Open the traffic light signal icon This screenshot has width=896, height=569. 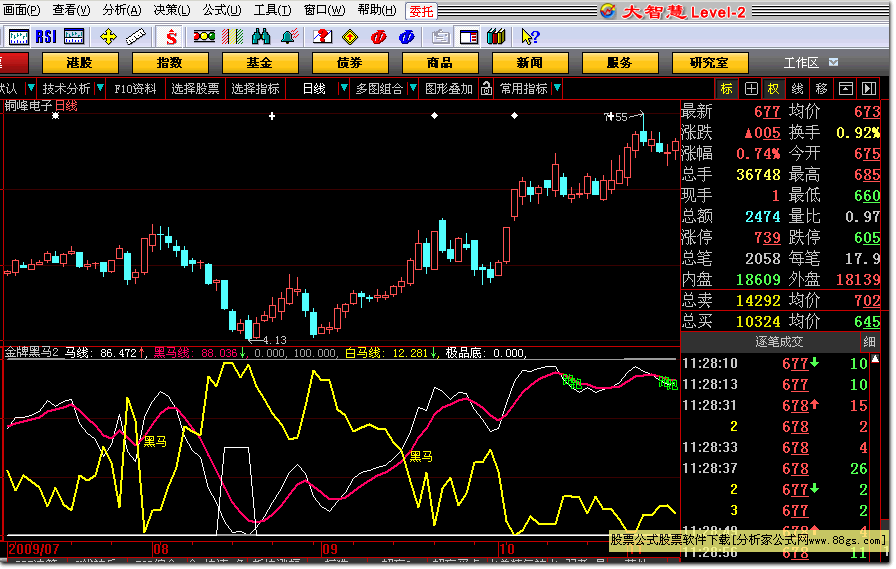tap(204, 37)
